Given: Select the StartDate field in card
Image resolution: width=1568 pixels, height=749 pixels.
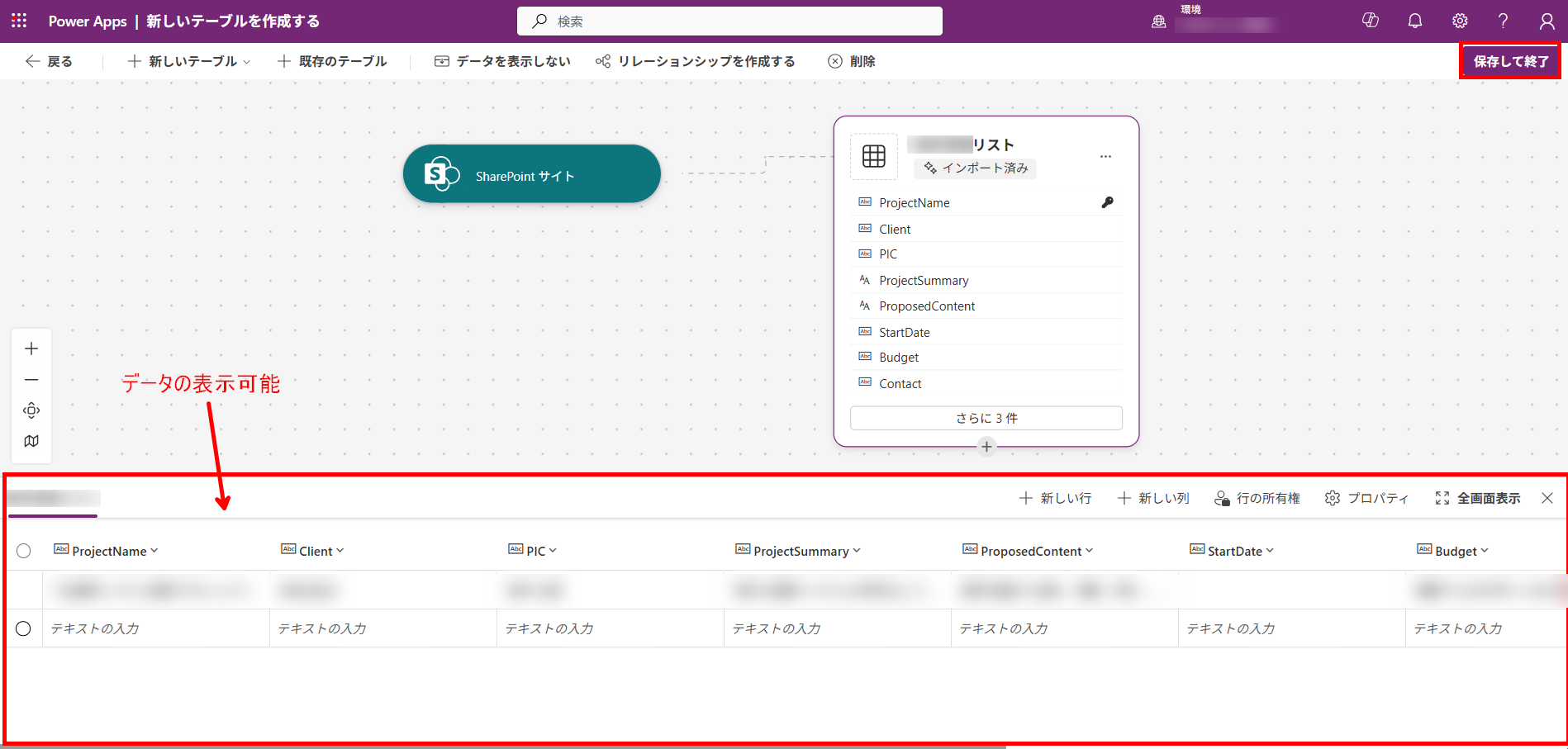Looking at the screenshot, I should point(986,332).
